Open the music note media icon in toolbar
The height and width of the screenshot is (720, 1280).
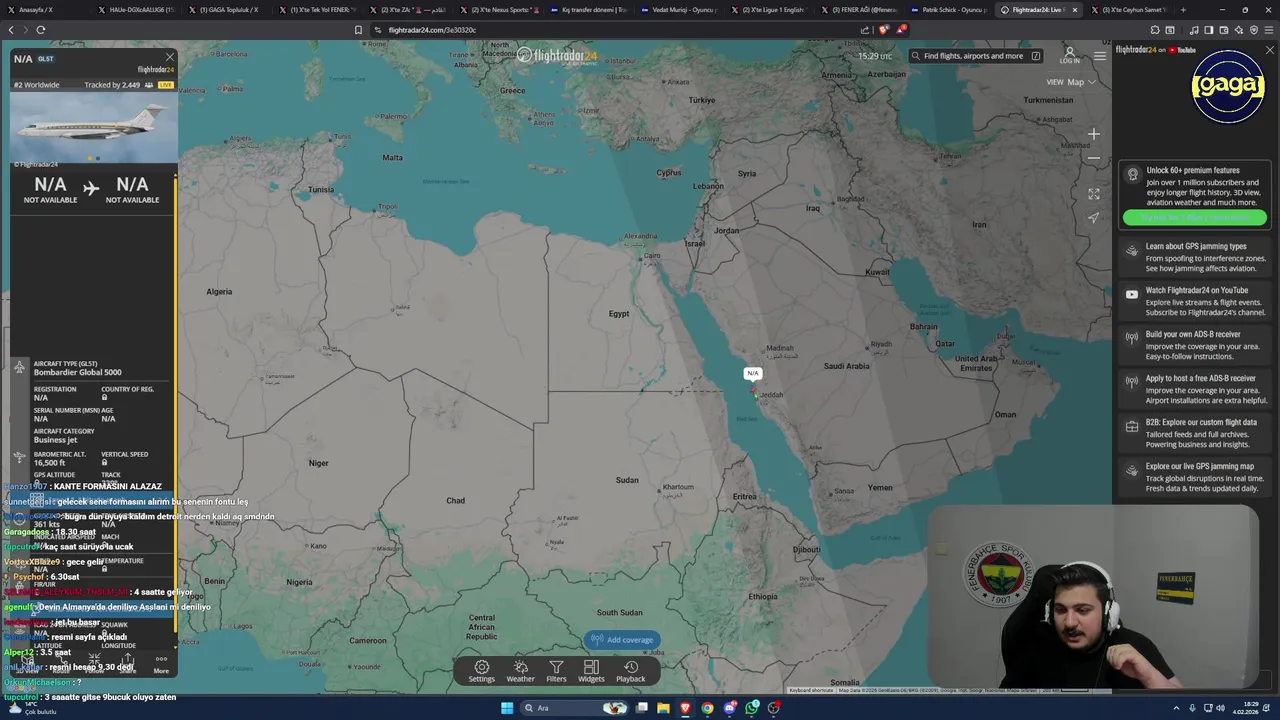pos(1194,30)
